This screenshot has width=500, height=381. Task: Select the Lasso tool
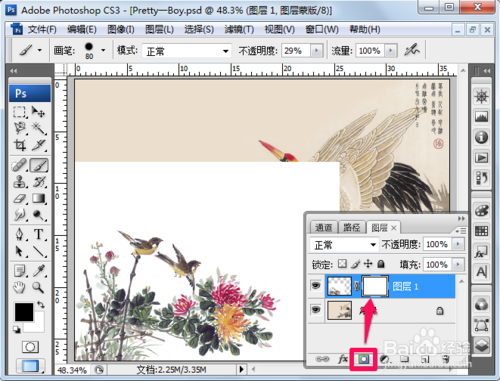pyautogui.click(x=20, y=128)
